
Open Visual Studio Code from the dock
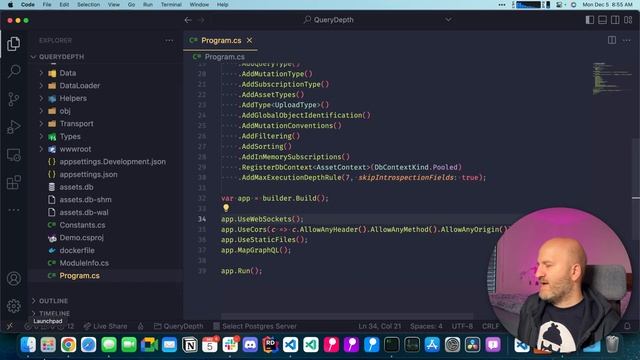click(x=290, y=345)
